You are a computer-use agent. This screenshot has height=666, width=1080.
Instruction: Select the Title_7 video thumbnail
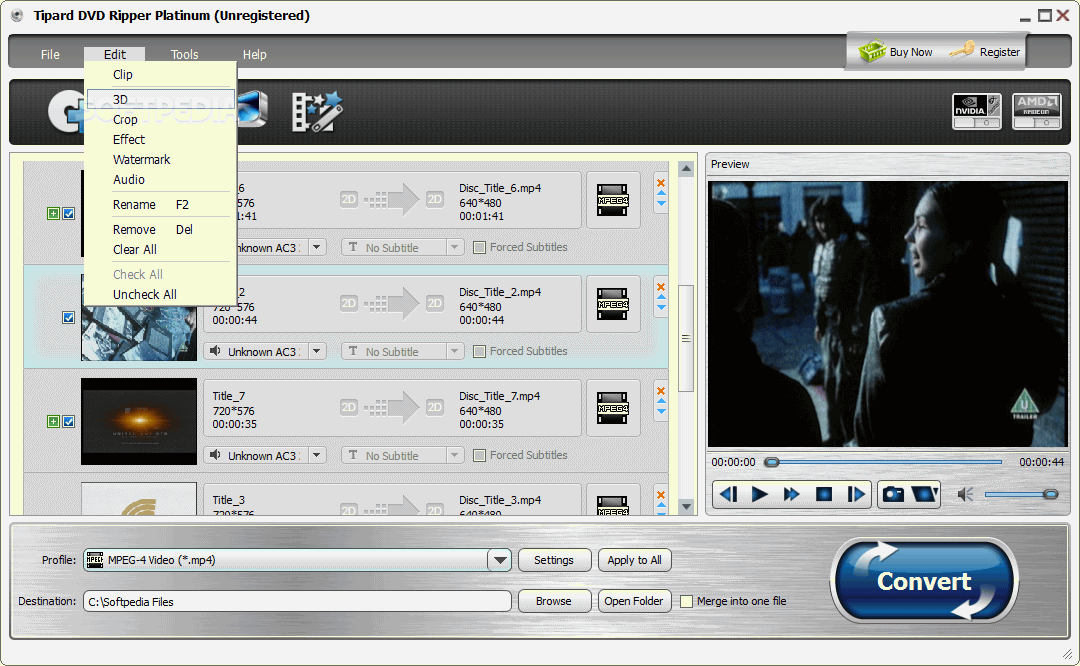pyautogui.click(x=139, y=421)
